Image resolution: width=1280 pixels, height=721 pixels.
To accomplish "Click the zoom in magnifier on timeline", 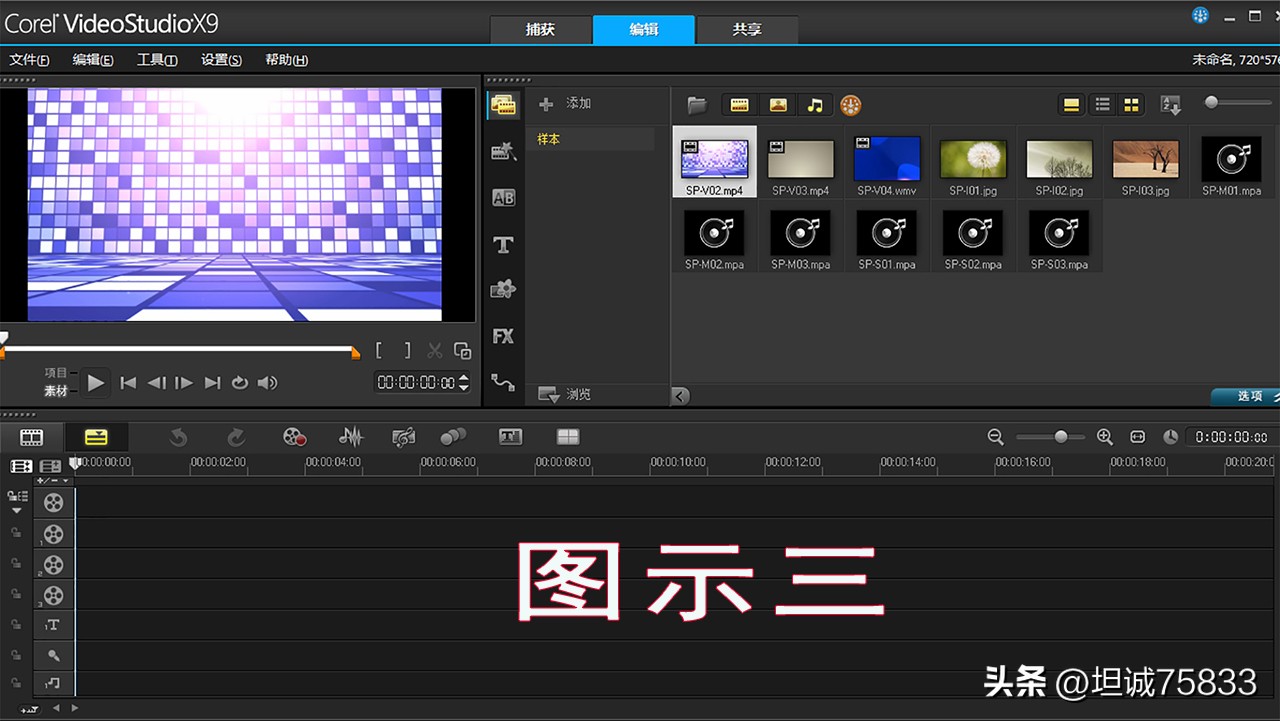I will [x=1104, y=437].
